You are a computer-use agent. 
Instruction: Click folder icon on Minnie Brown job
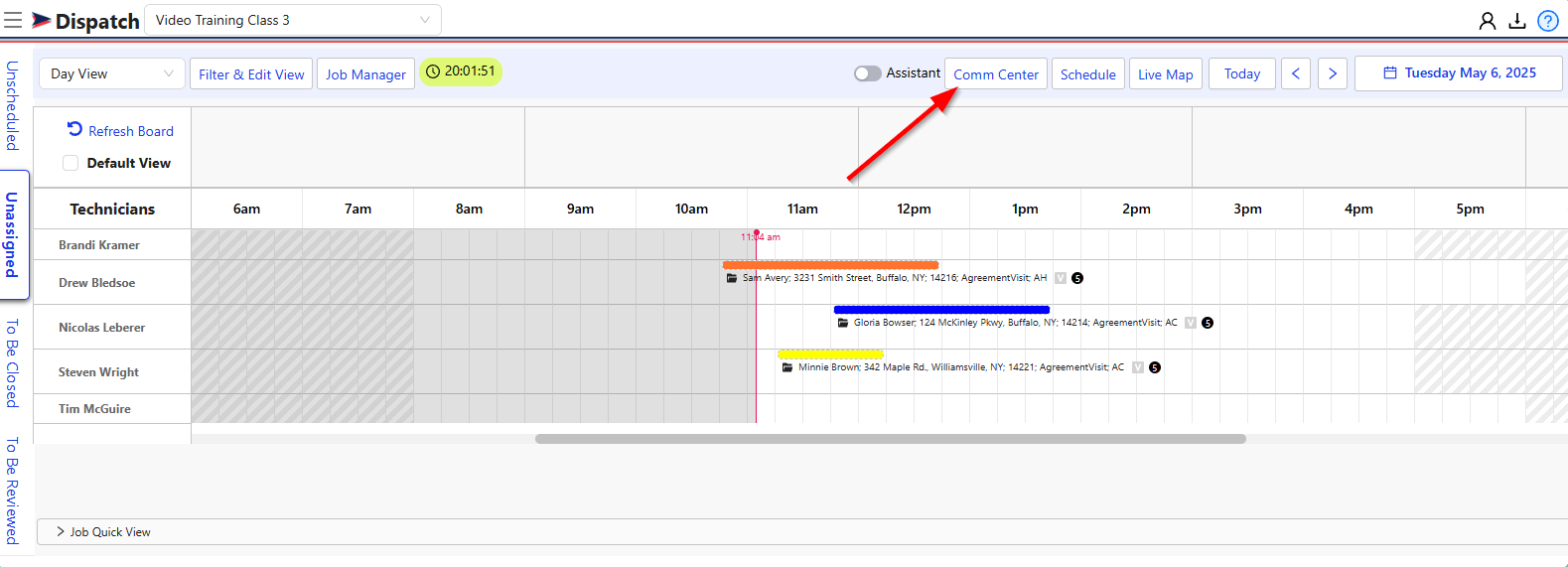point(787,367)
